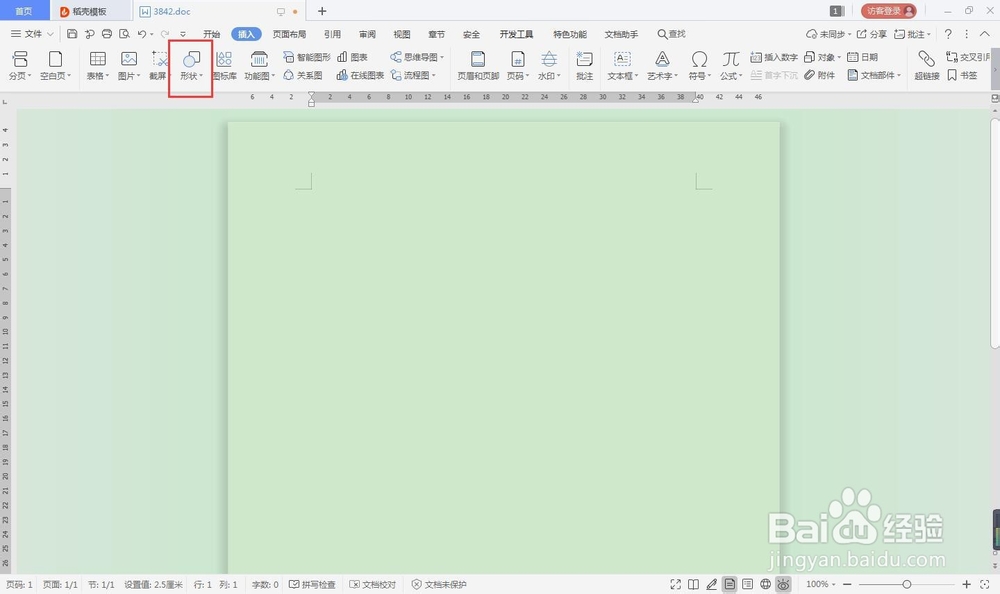Insert a Symbol (符号)
Viewport: 1000px width, 594px height.
(x=699, y=65)
